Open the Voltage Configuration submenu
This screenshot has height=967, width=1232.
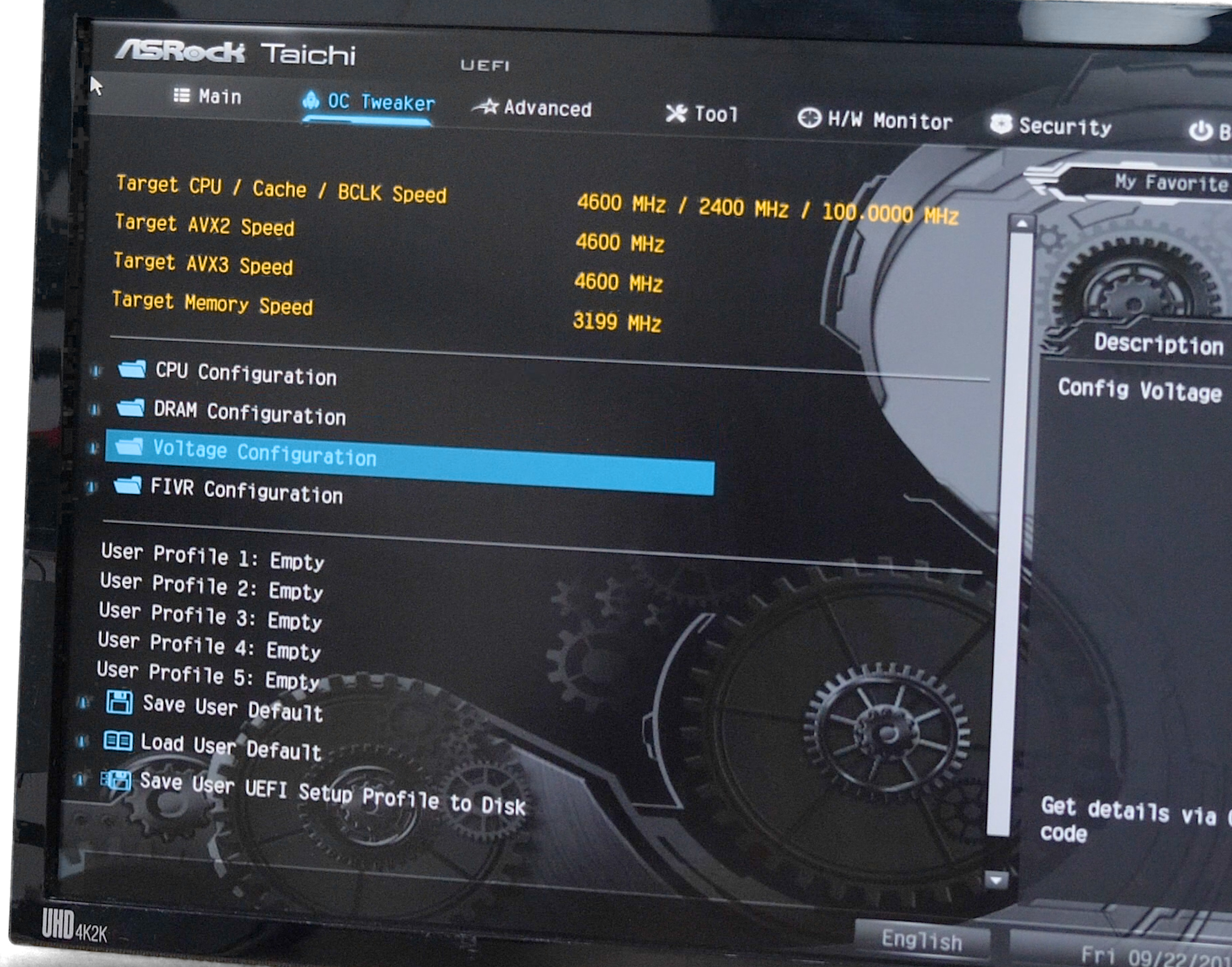(x=264, y=453)
